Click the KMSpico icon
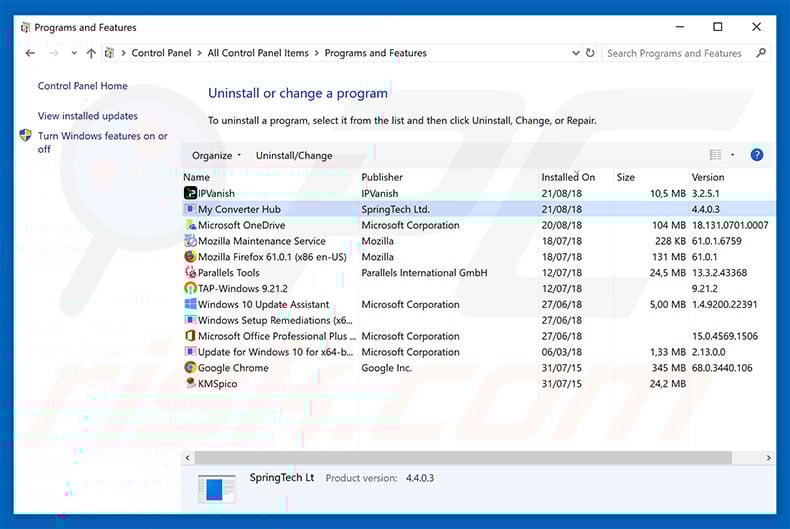Image resolution: width=790 pixels, height=529 pixels. 190,383
